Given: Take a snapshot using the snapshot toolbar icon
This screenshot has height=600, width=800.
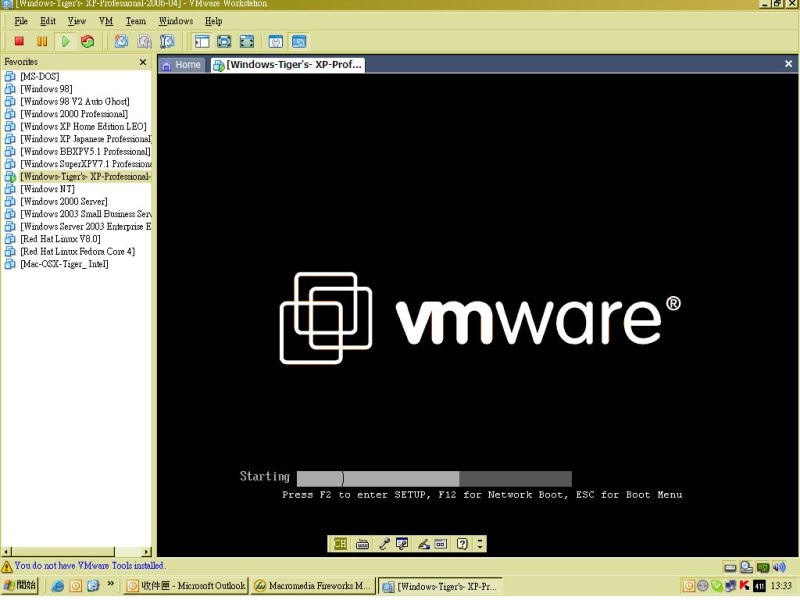Looking at the screenshot, I should [121, 41].
